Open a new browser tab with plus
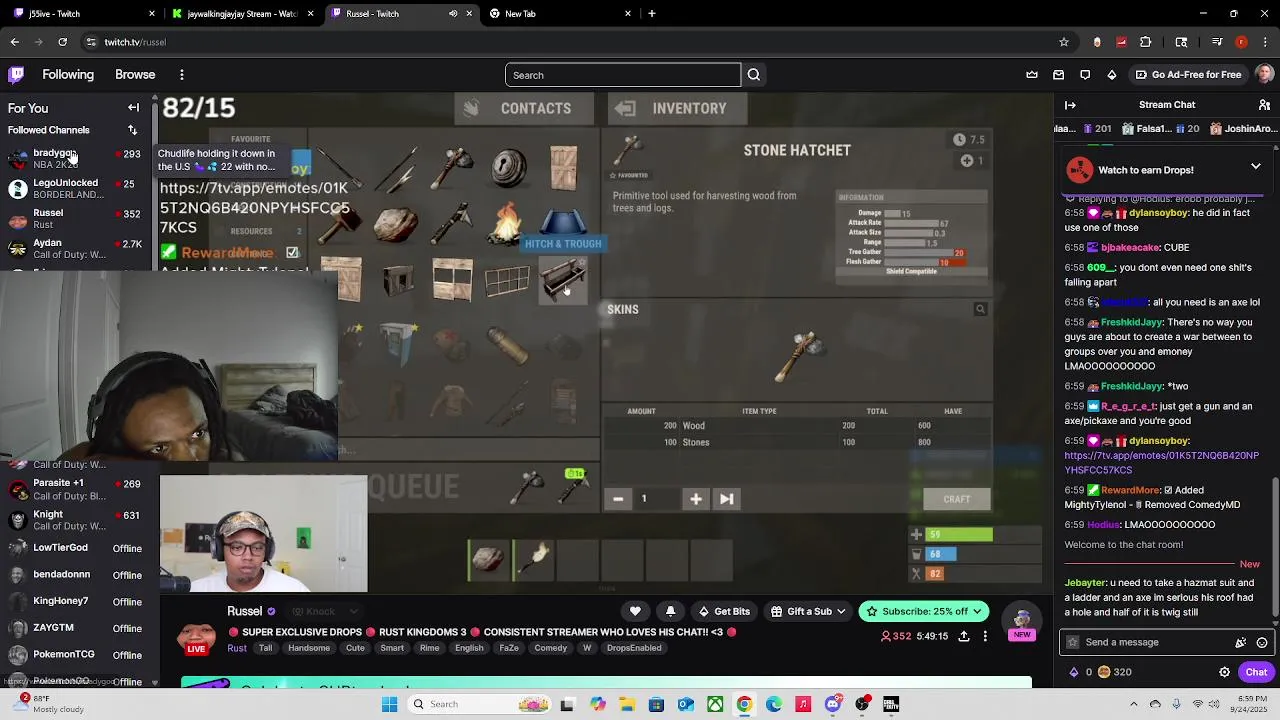 click(652, 14)
